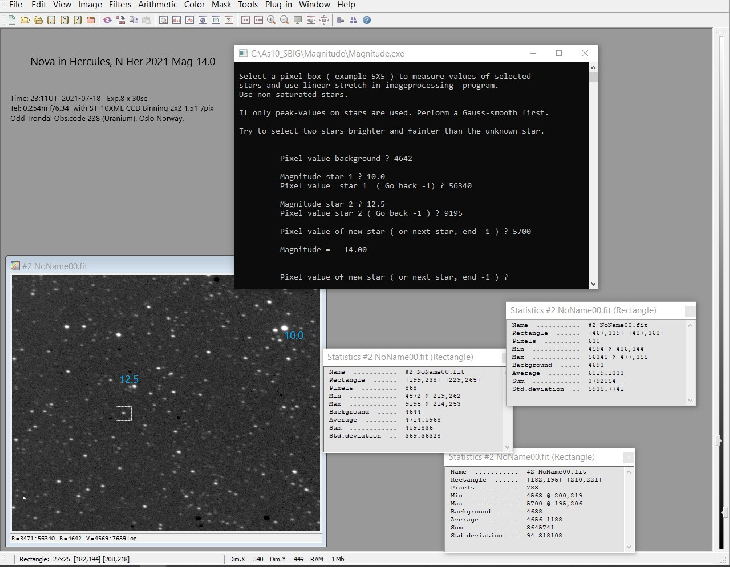The width and height of the screenshot is (730, 567).
Task: Maximize the Magnitudo.exe console window
Action: click(x=558, y=54)
